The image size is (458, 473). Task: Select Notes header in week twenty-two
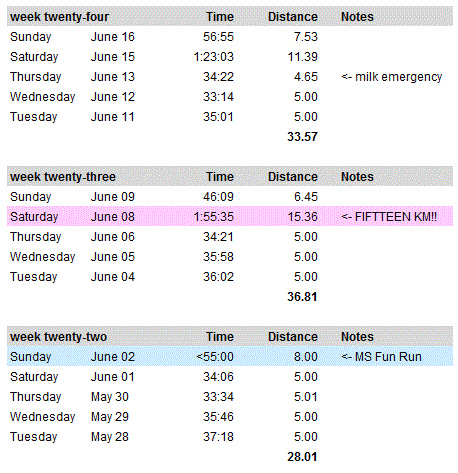pos(357,337)
